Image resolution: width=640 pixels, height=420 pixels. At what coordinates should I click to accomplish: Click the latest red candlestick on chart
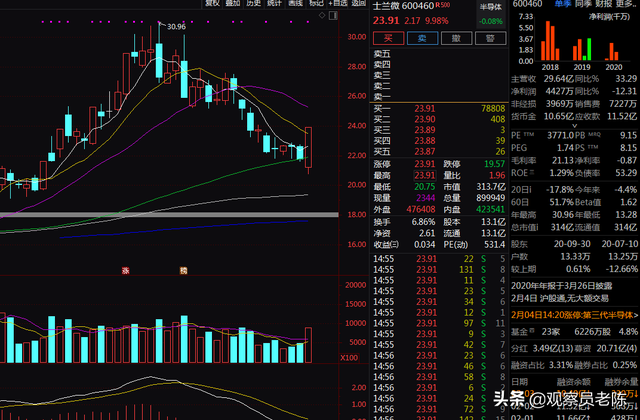tap(309, 147)
